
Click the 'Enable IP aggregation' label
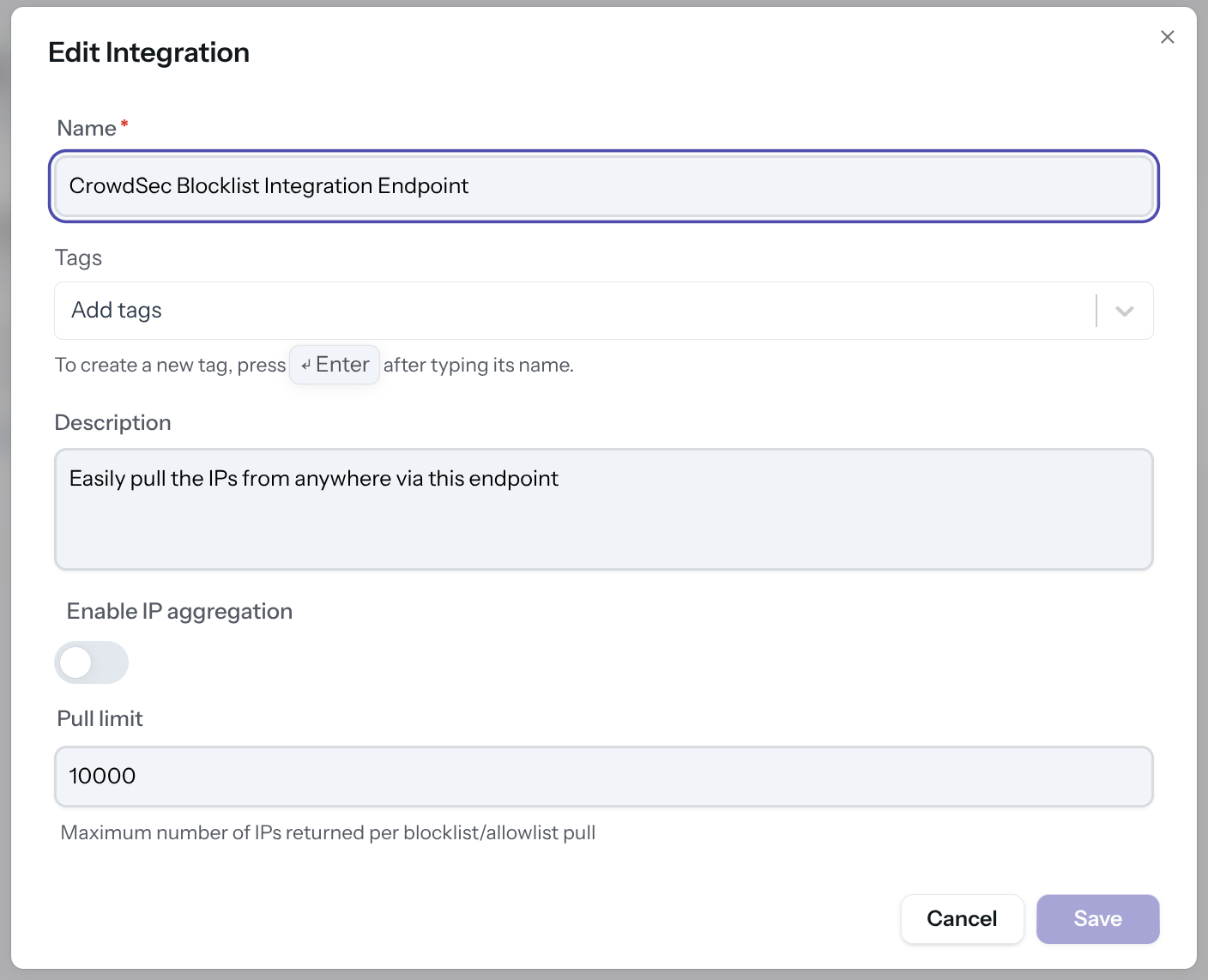point(179,611)
